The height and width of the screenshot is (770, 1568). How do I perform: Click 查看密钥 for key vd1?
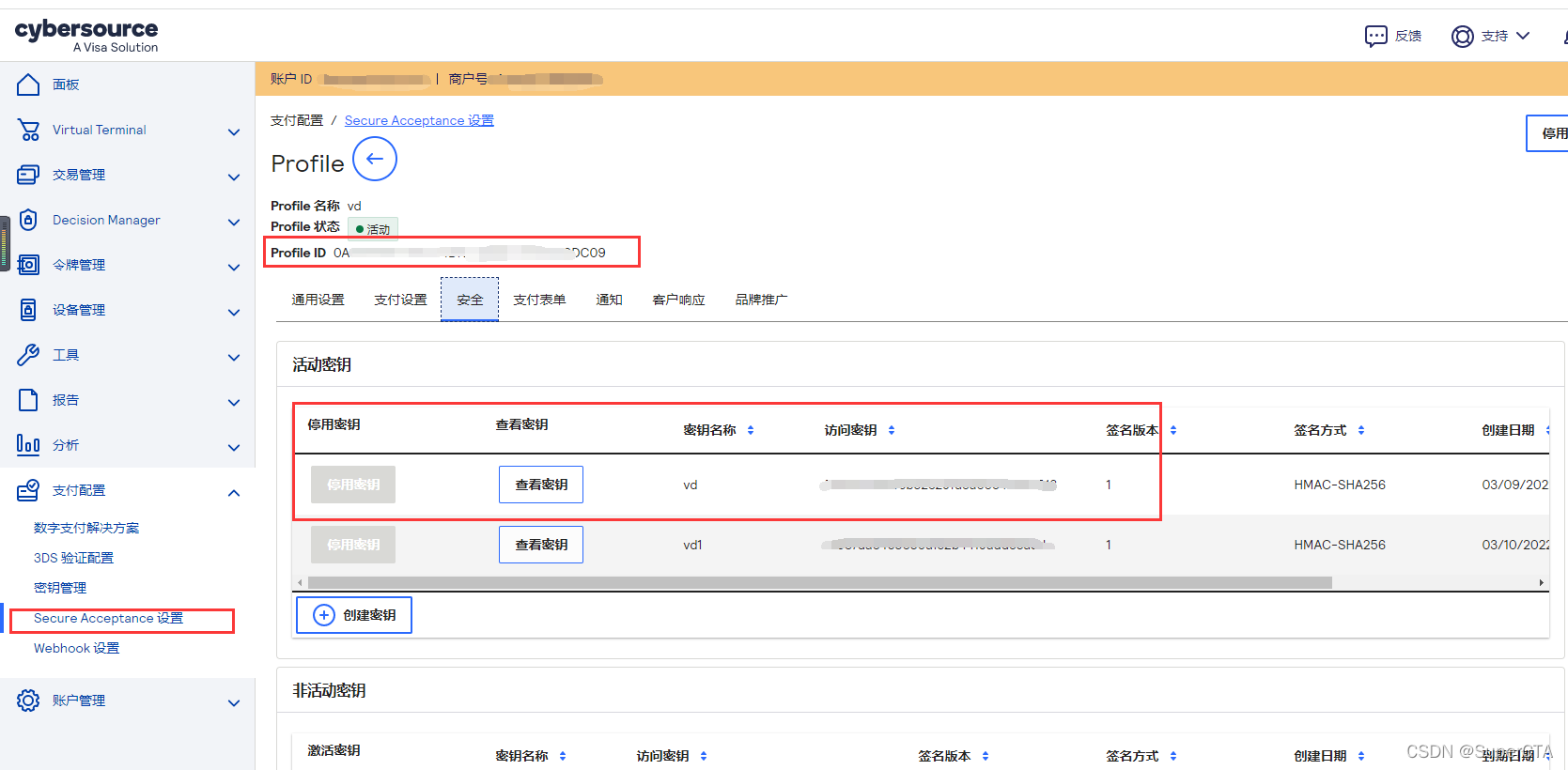click(x=541, y=545)
